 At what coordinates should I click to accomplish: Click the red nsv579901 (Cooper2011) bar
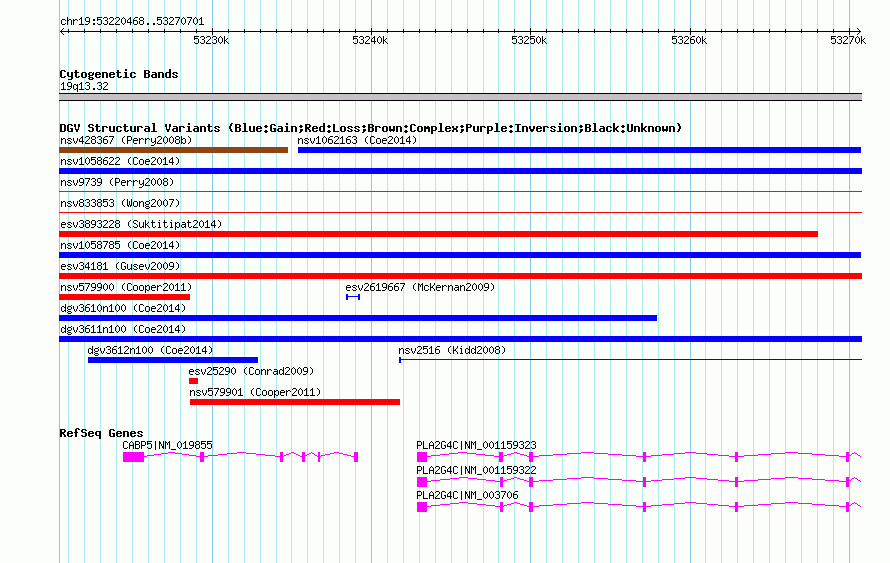tap(295, 402)
